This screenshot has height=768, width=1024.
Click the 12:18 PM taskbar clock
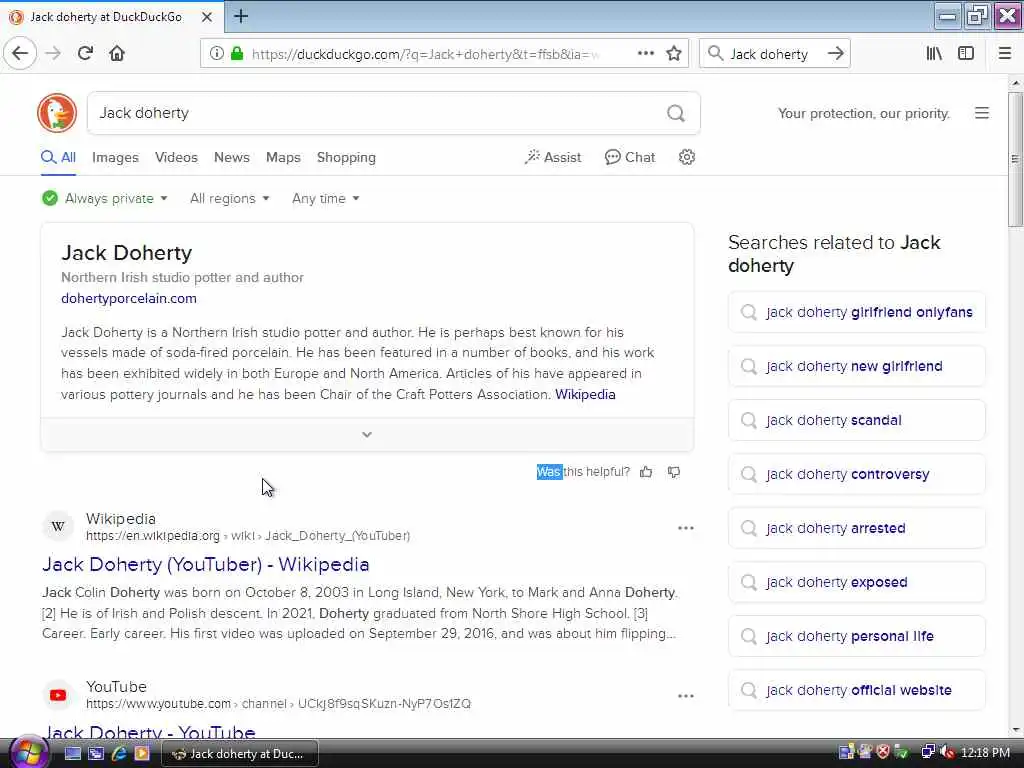click(x=985, y=752)
